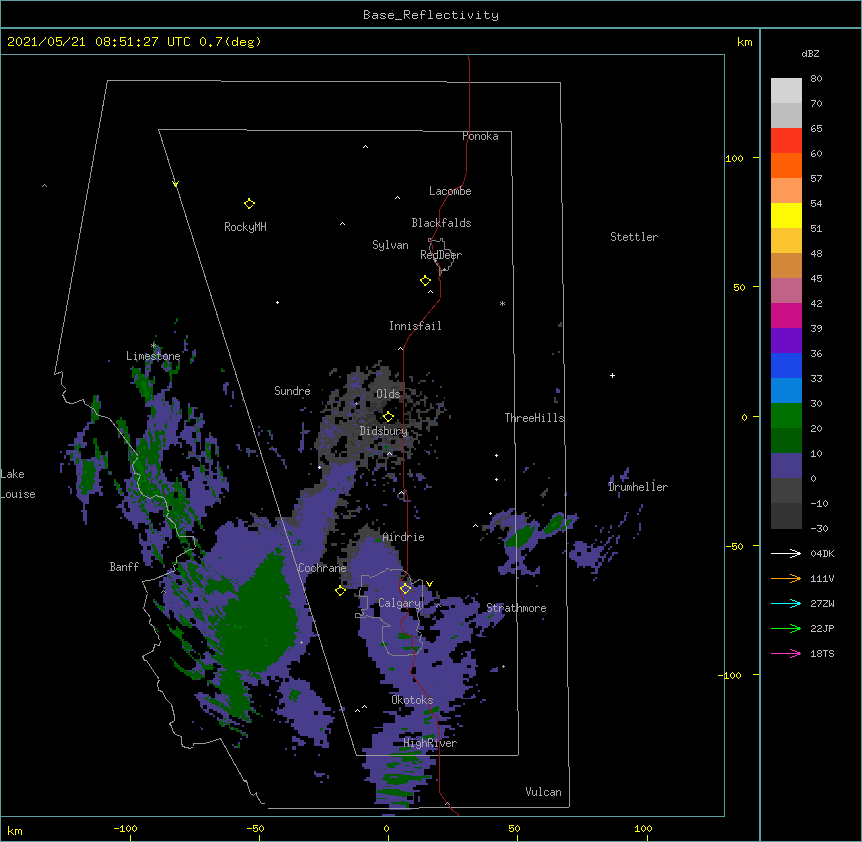Select the magenta swatch in dBZ legend
Image resolution: width=862 pixels, height=842 pixels.
click(x=786, y=315)
